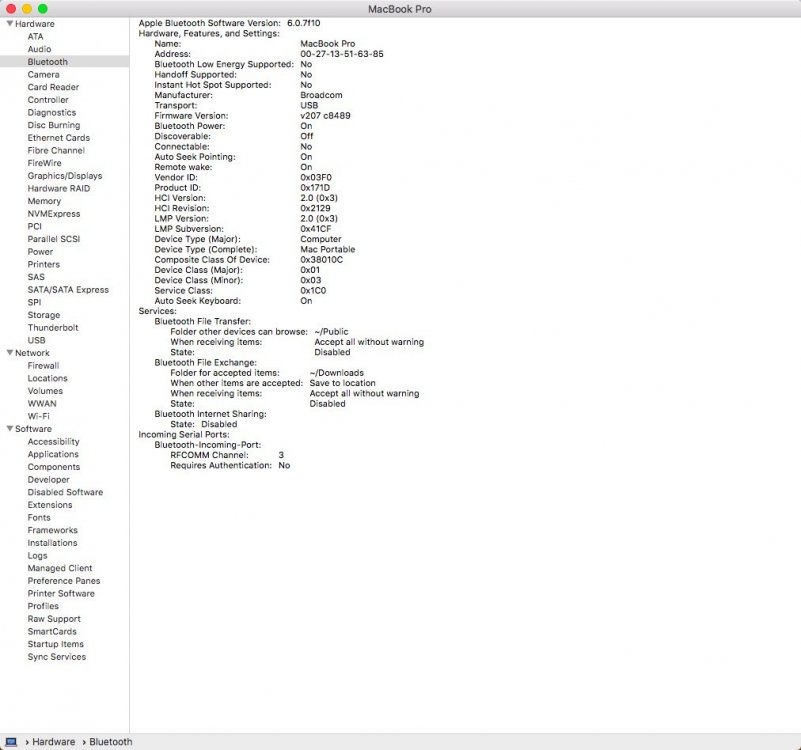
Task: Collapse the Software section triangle
Action: [9, 429]
